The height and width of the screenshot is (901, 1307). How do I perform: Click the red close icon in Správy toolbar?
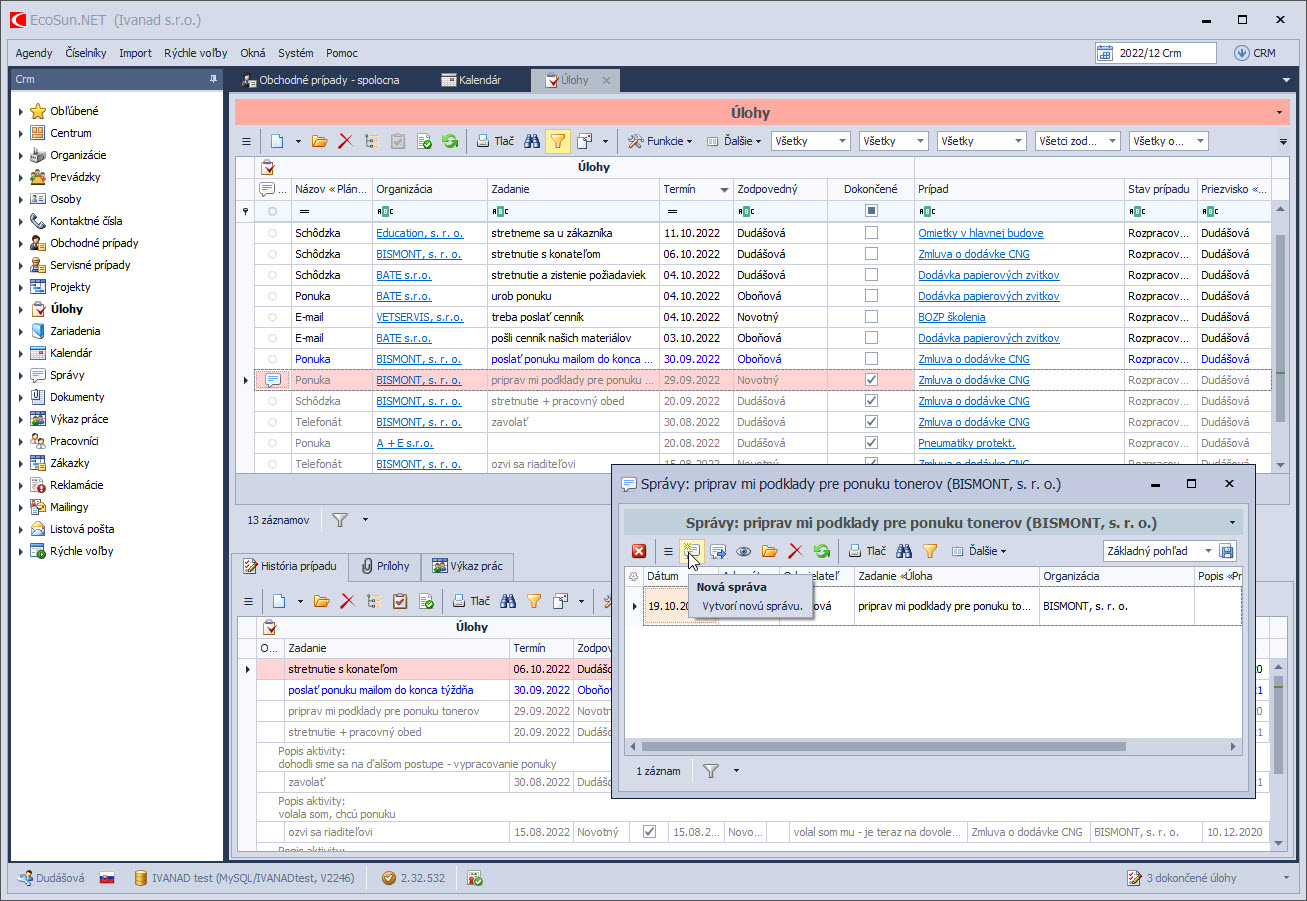pos(638,551)
